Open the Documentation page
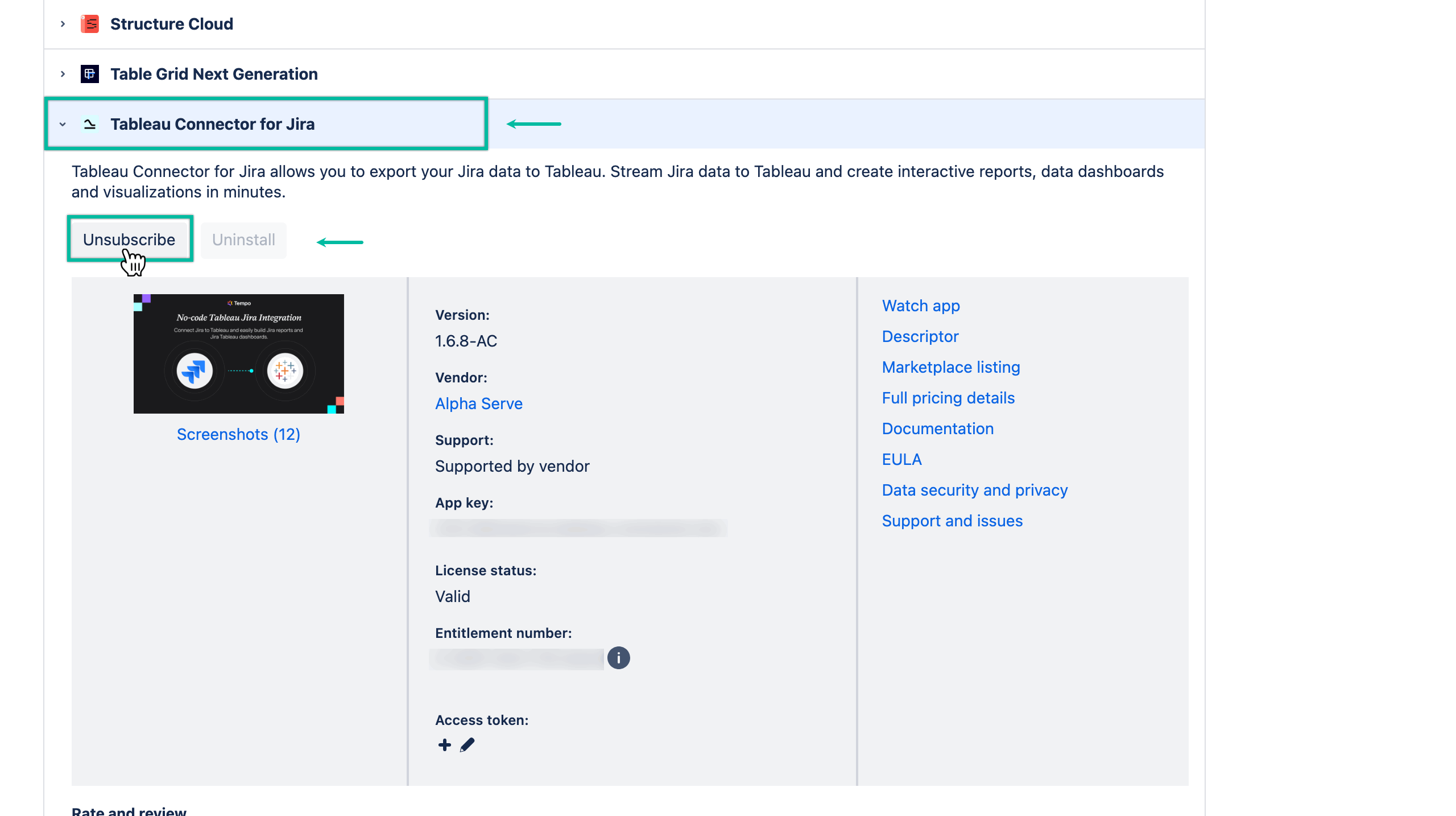 pyautogui.click(x=937, y=428)
